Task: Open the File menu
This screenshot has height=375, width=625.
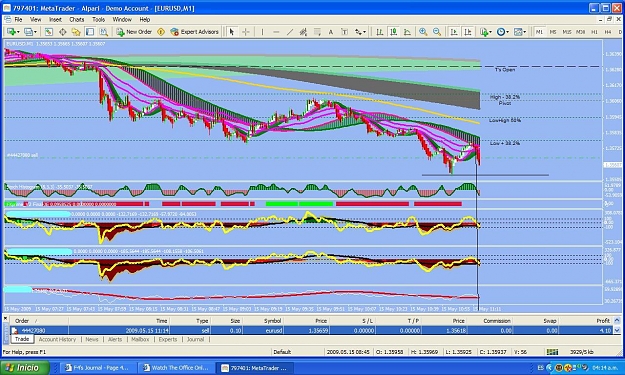Action: coord(18,19)
